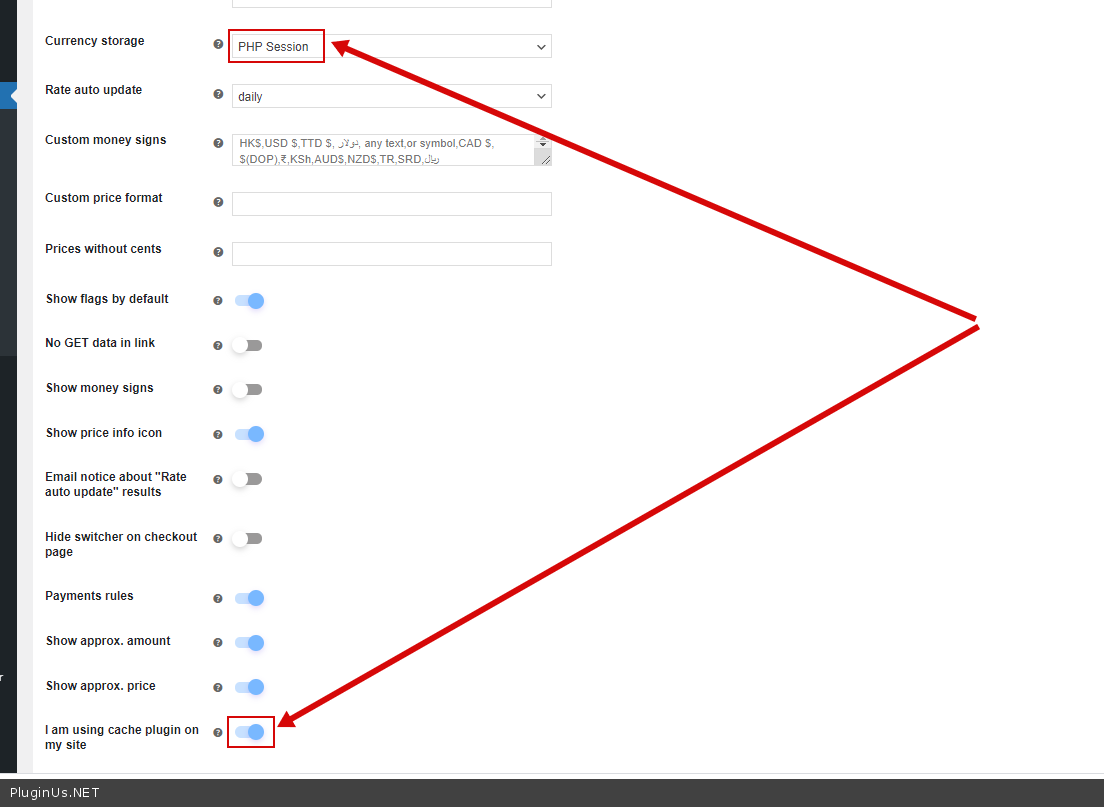The height and width of the screenshot is (807, 1104).
Task: Click the Custom price format input field
Action: point(391,204)
